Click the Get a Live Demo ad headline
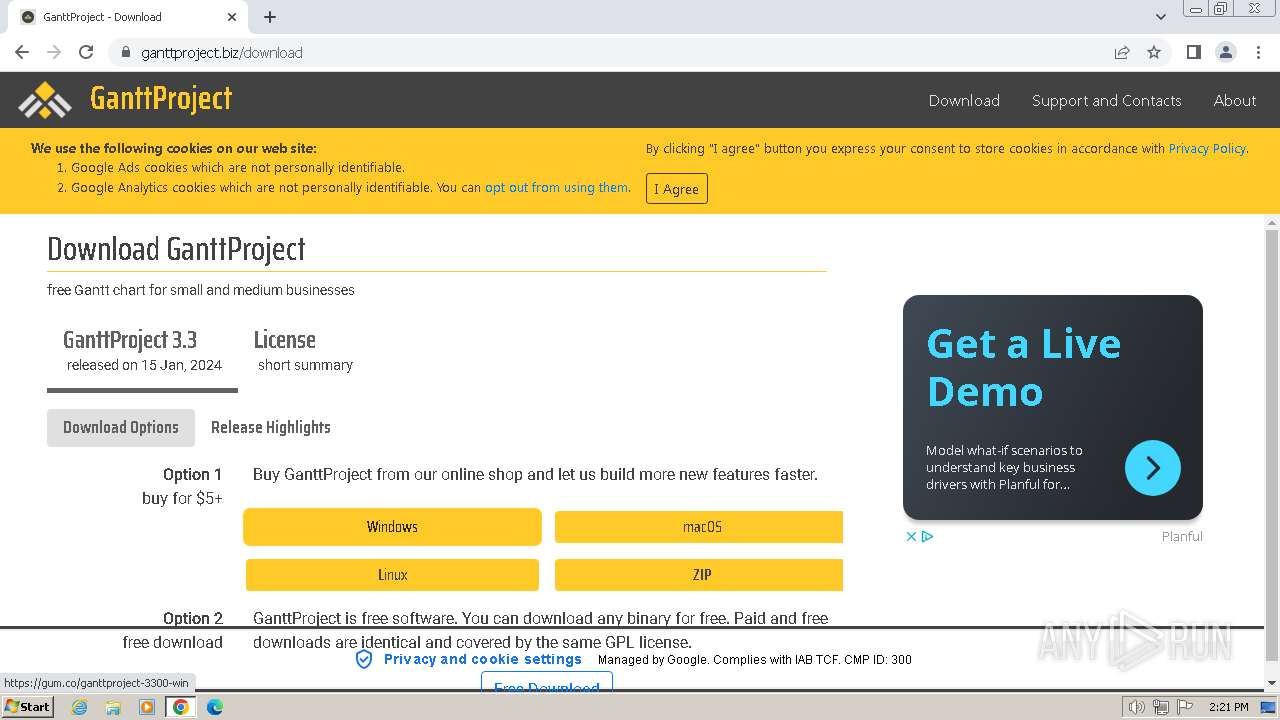 point(1024,367)
